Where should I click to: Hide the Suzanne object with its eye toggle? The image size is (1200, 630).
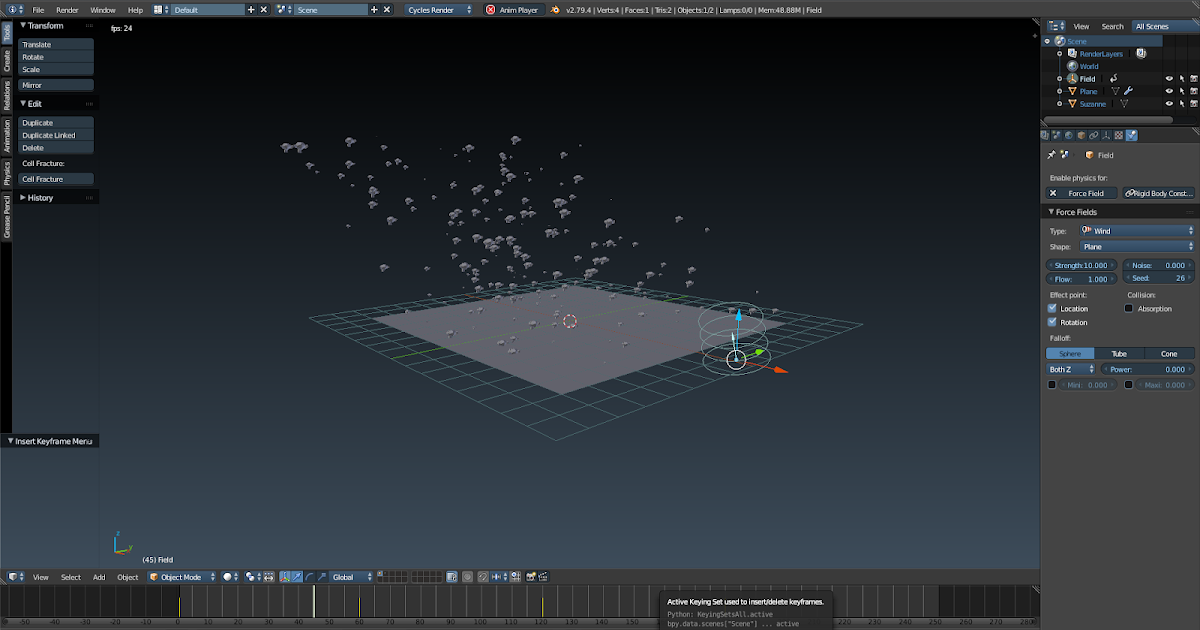[x=1168, y=103]
